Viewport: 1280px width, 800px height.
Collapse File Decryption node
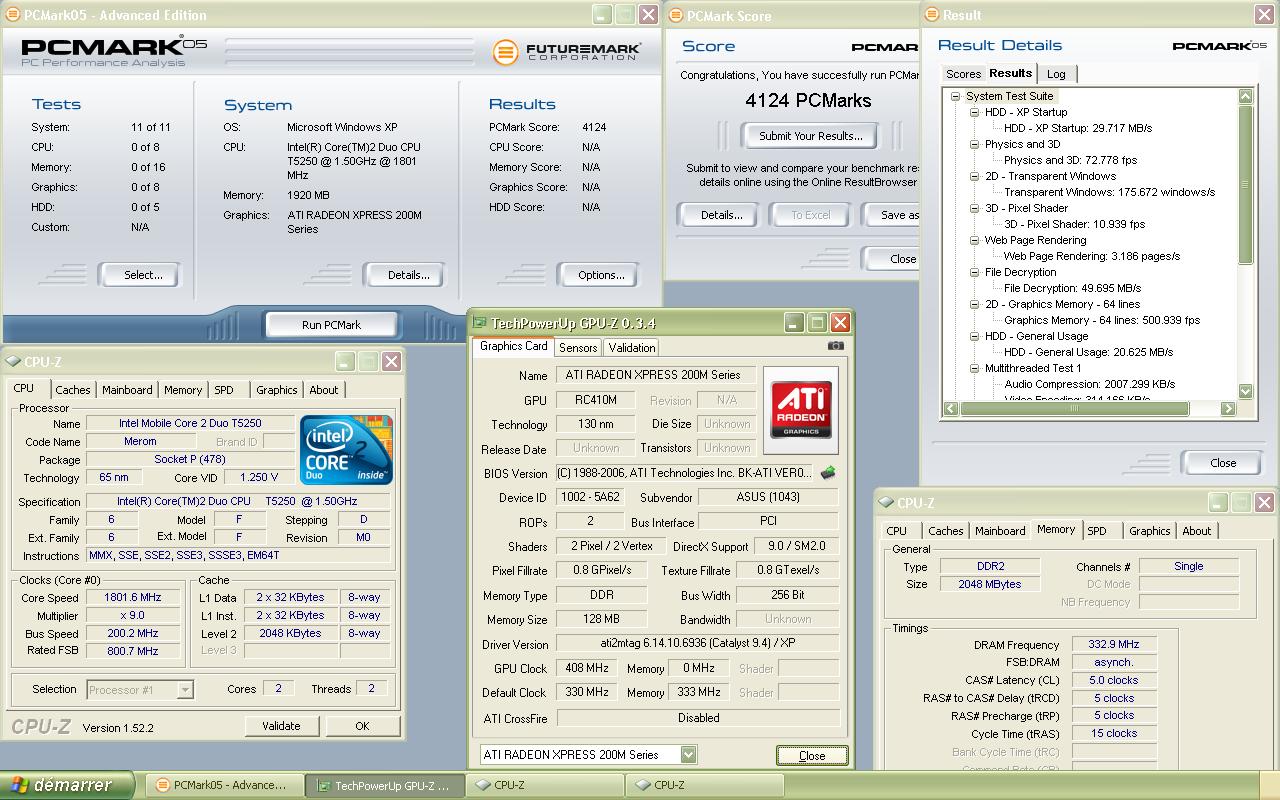[x=975, y=272]
